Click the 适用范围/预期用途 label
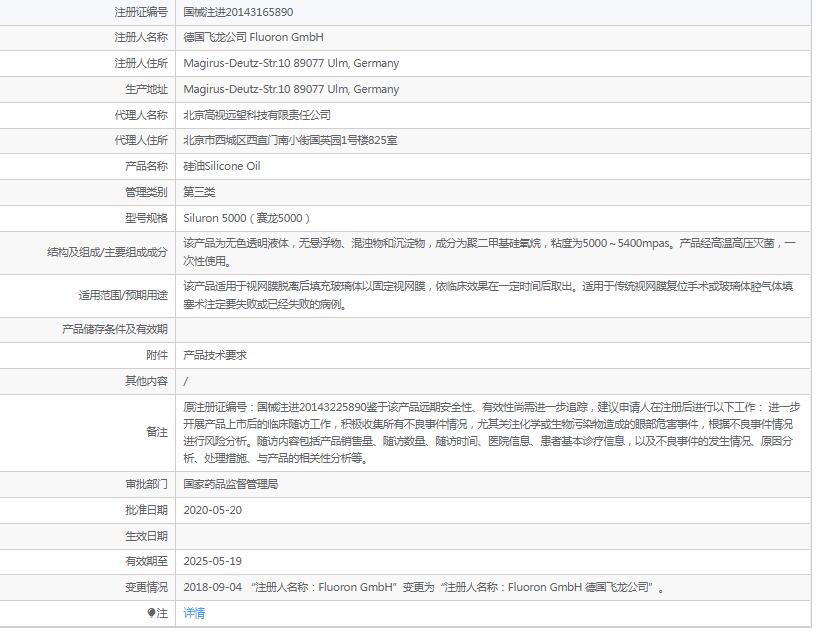 tap(123, 295)
